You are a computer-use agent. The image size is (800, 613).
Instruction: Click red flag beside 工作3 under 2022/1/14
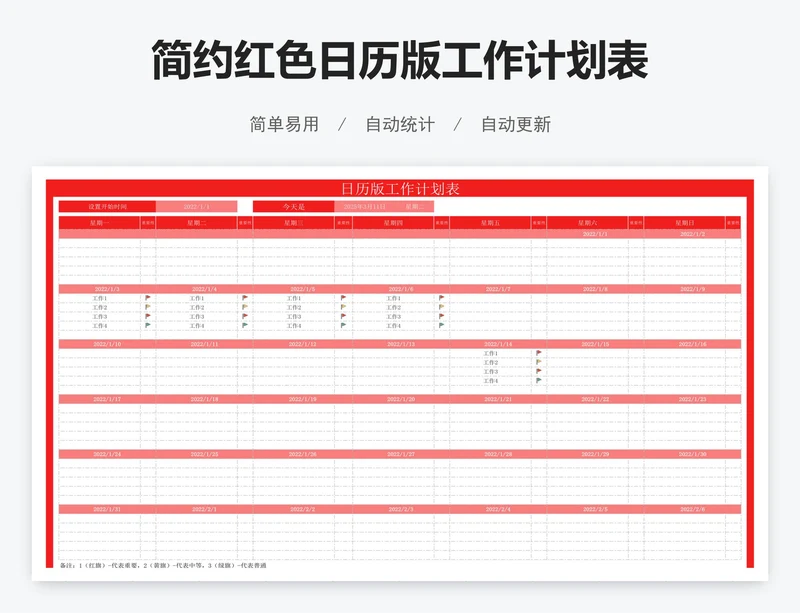coord(539,371)
